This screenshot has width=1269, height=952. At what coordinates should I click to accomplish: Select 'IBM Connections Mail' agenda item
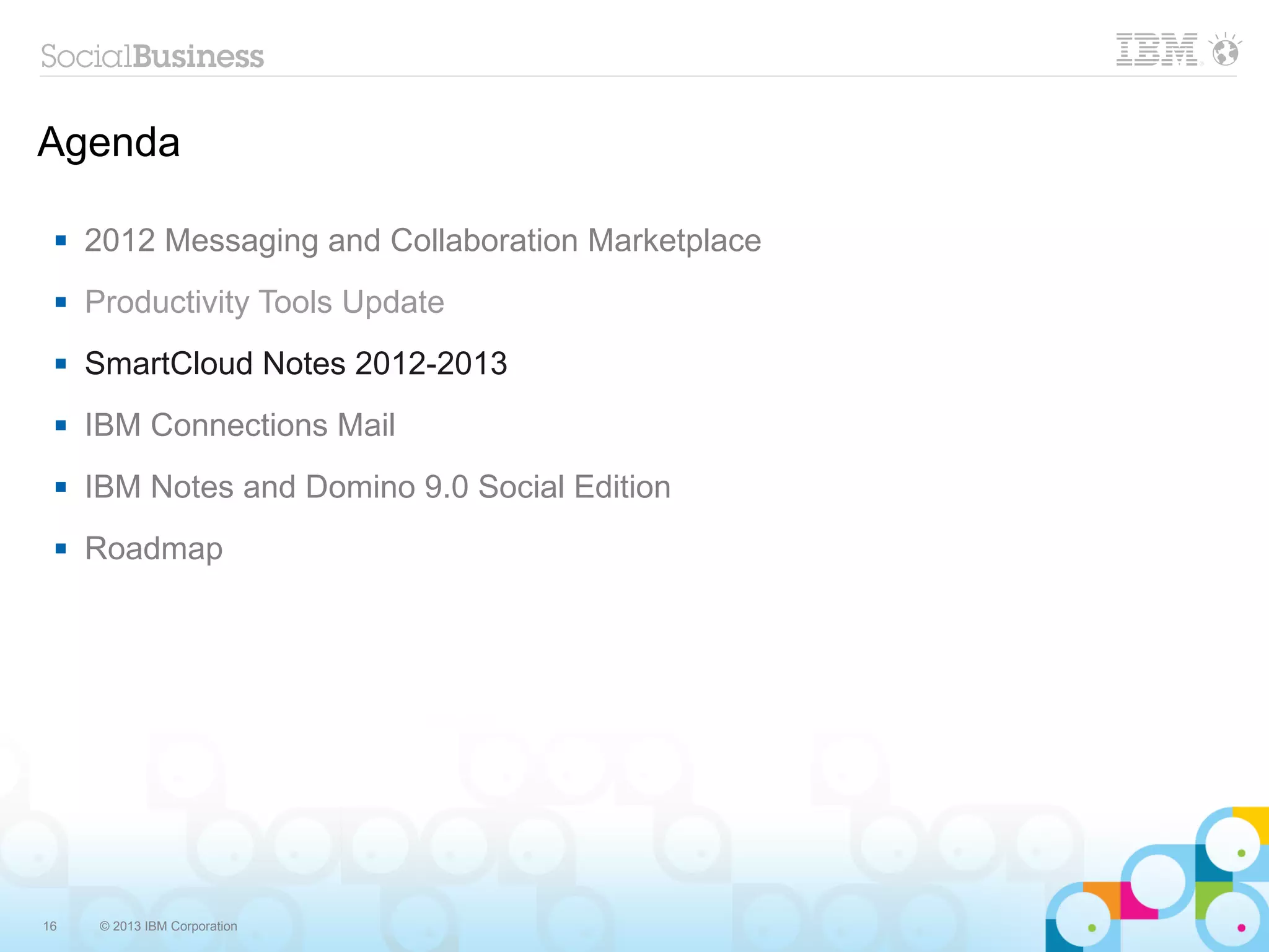[240, 425]
